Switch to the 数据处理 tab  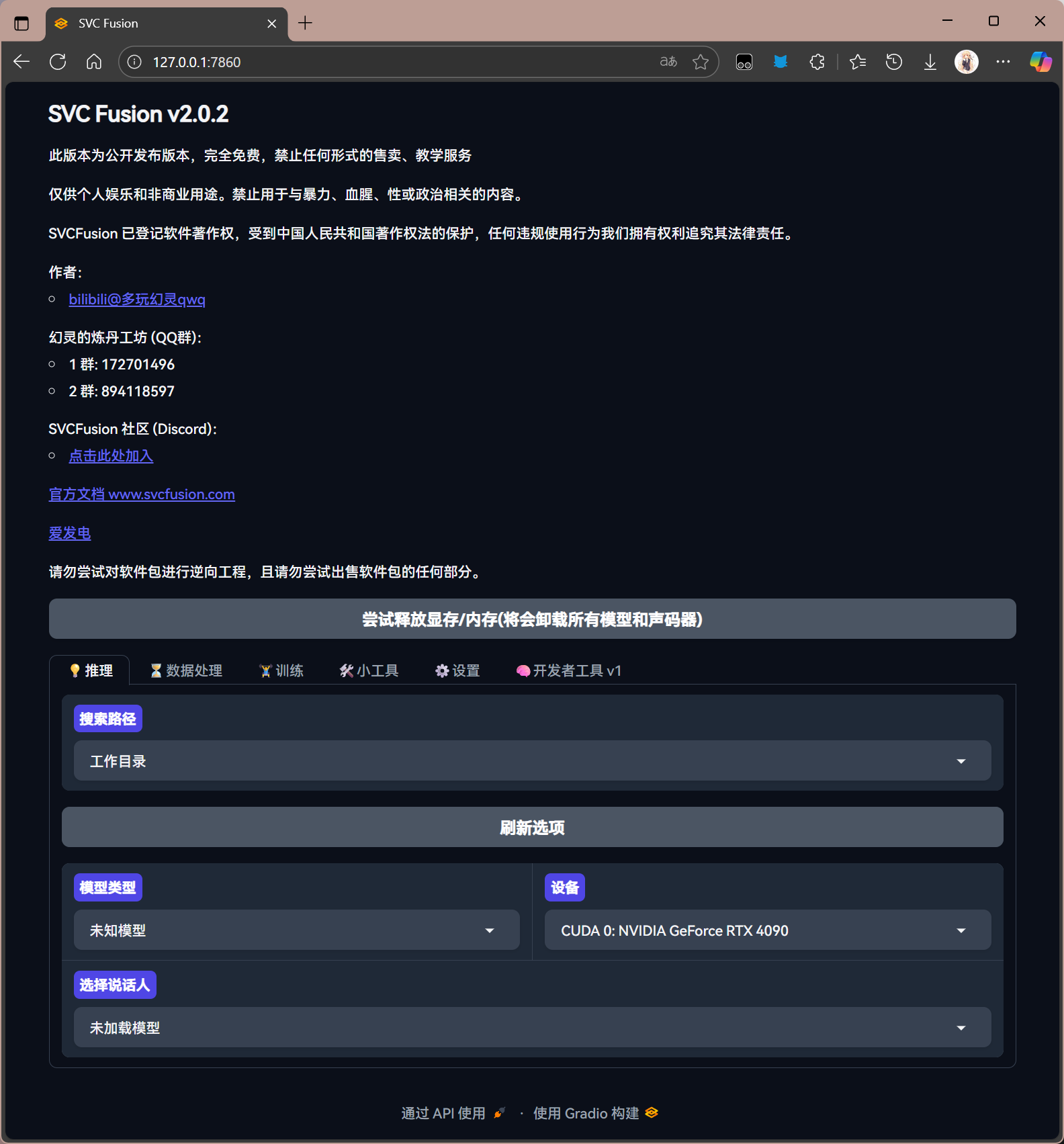pyautogui.click(x=186, y=670)
